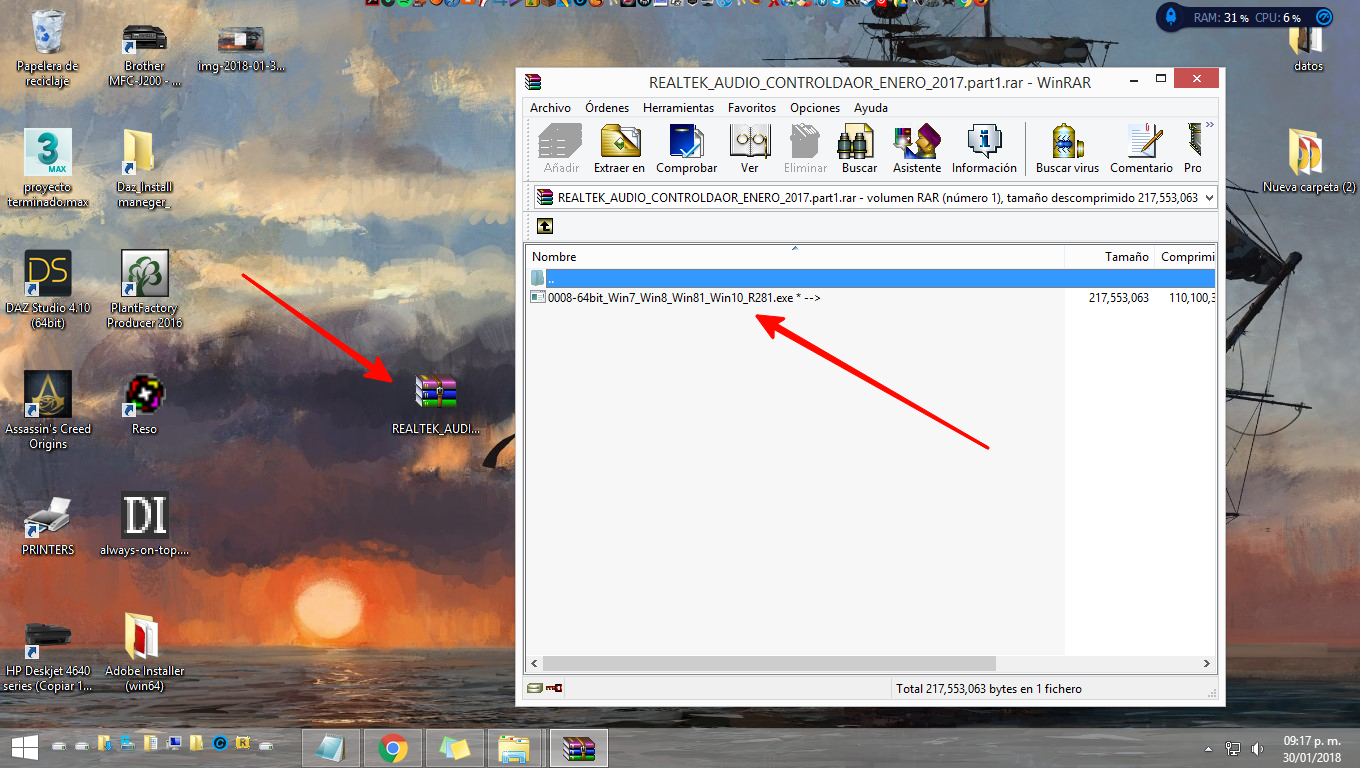Select the DAZ Studio 4.10 shortcut
This screenshot has width=1360, height=768.
[48, 289]
